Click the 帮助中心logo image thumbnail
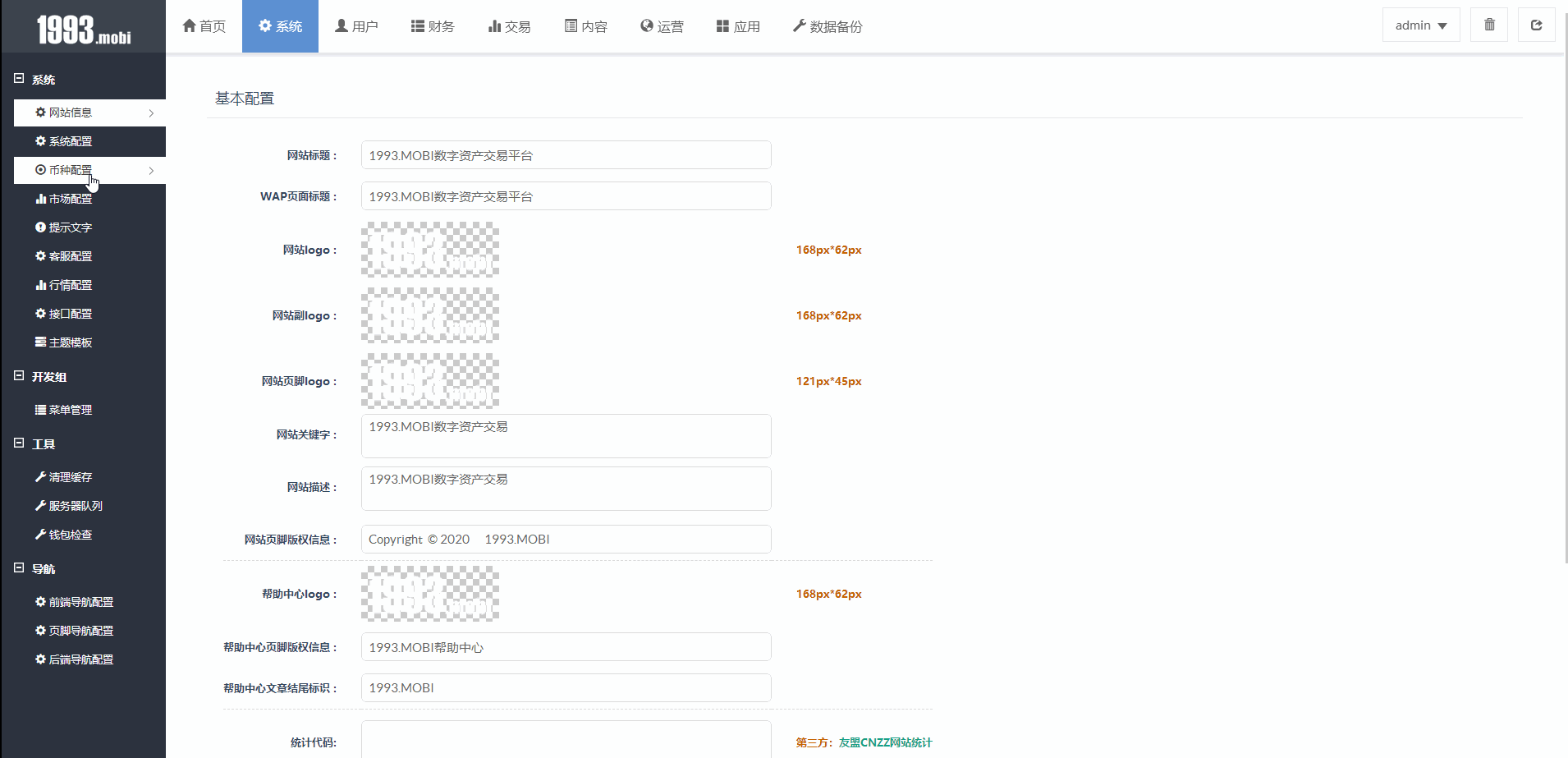The width and height of the screenshot is (1568, 758). point(430,594)
